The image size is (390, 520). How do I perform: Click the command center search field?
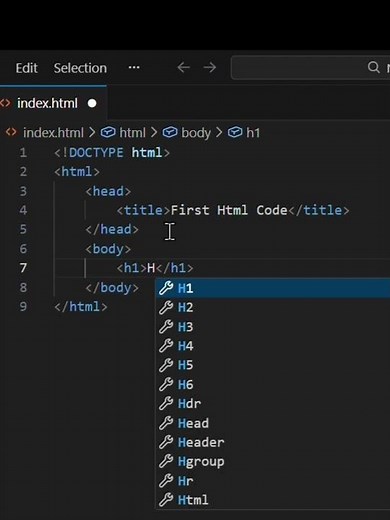click(310, 68)
